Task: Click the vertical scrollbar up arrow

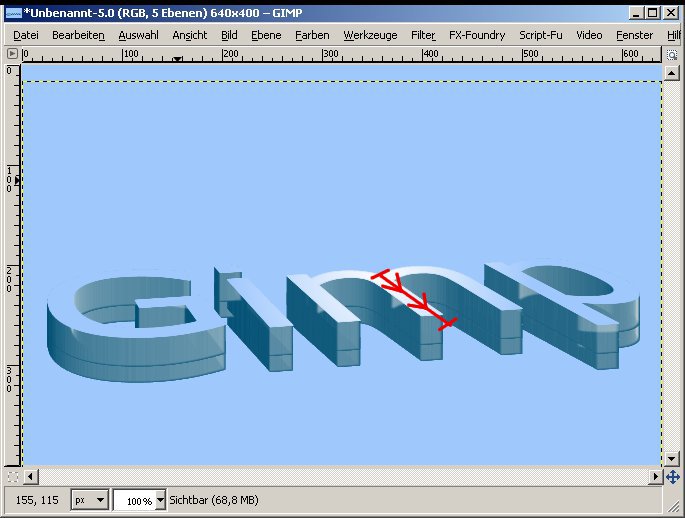Action: point(671,73)
